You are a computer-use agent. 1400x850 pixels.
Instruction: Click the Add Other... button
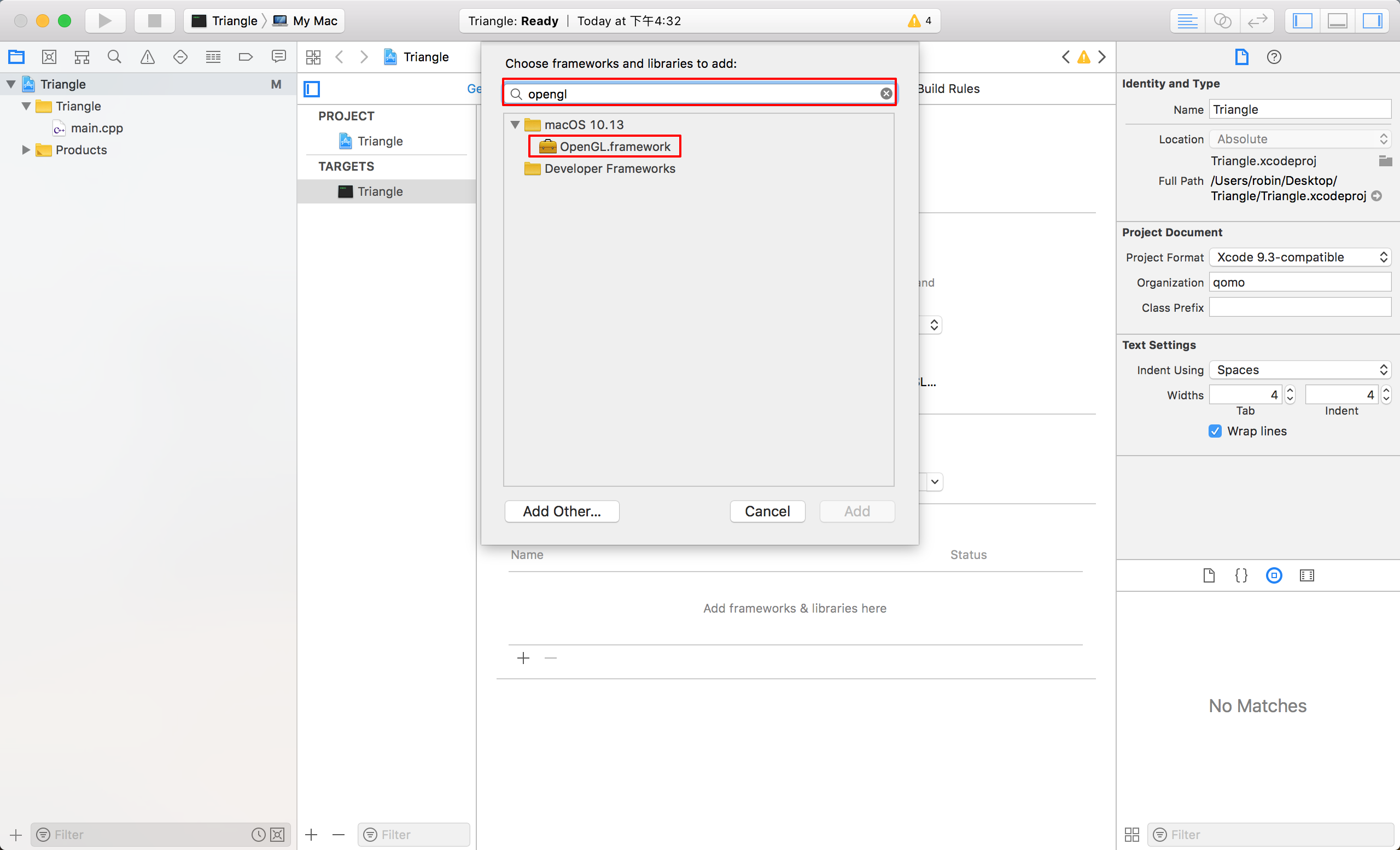tap(562, 511)
